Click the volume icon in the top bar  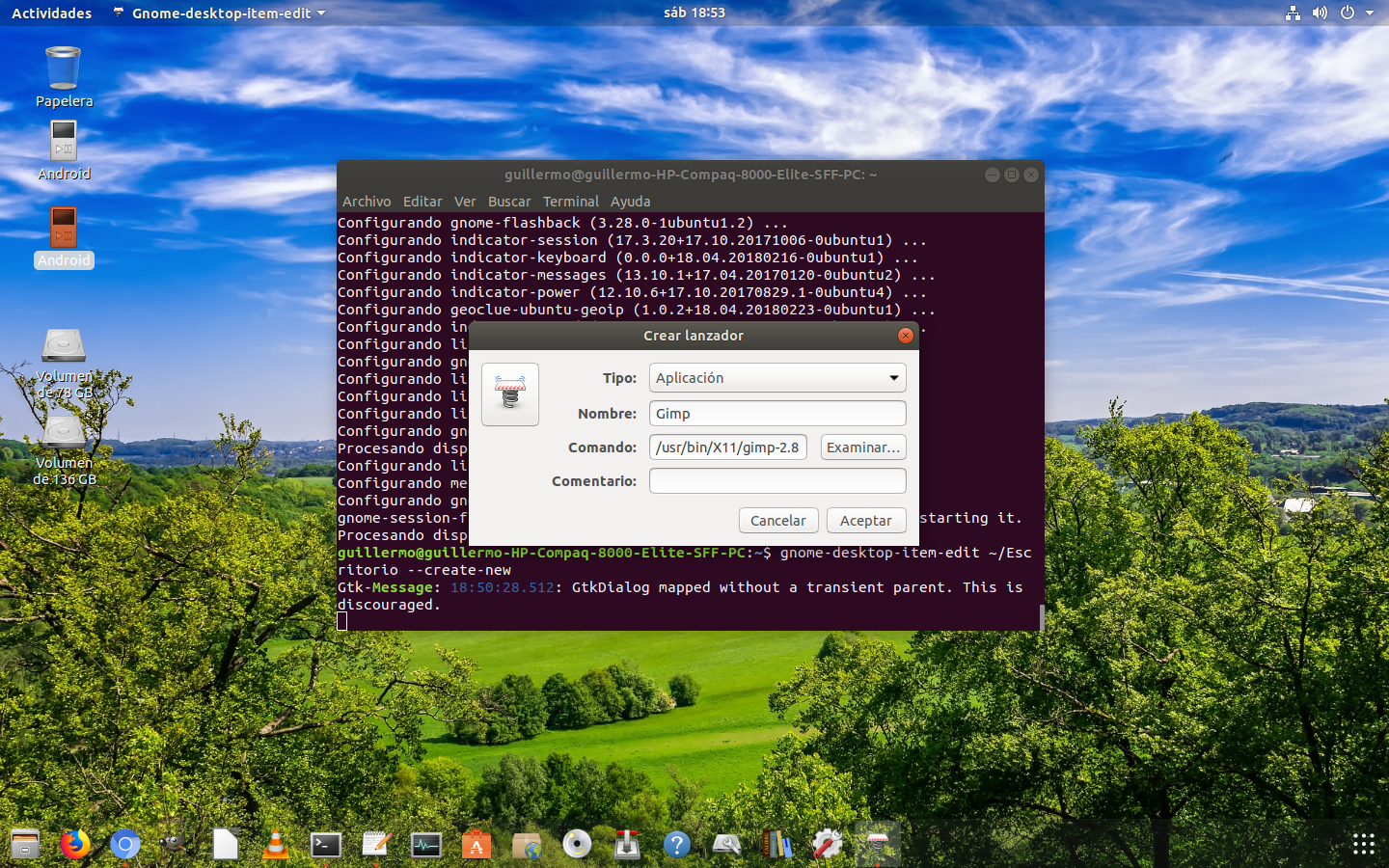coord(1320,13)
